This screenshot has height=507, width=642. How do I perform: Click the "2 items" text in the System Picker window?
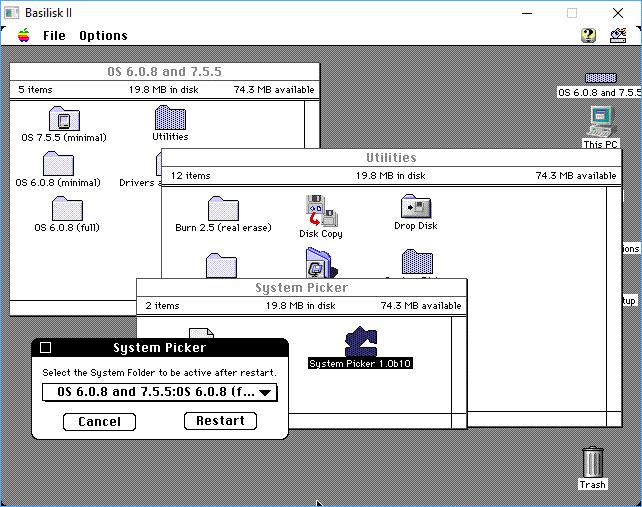(x=162, y=306)
